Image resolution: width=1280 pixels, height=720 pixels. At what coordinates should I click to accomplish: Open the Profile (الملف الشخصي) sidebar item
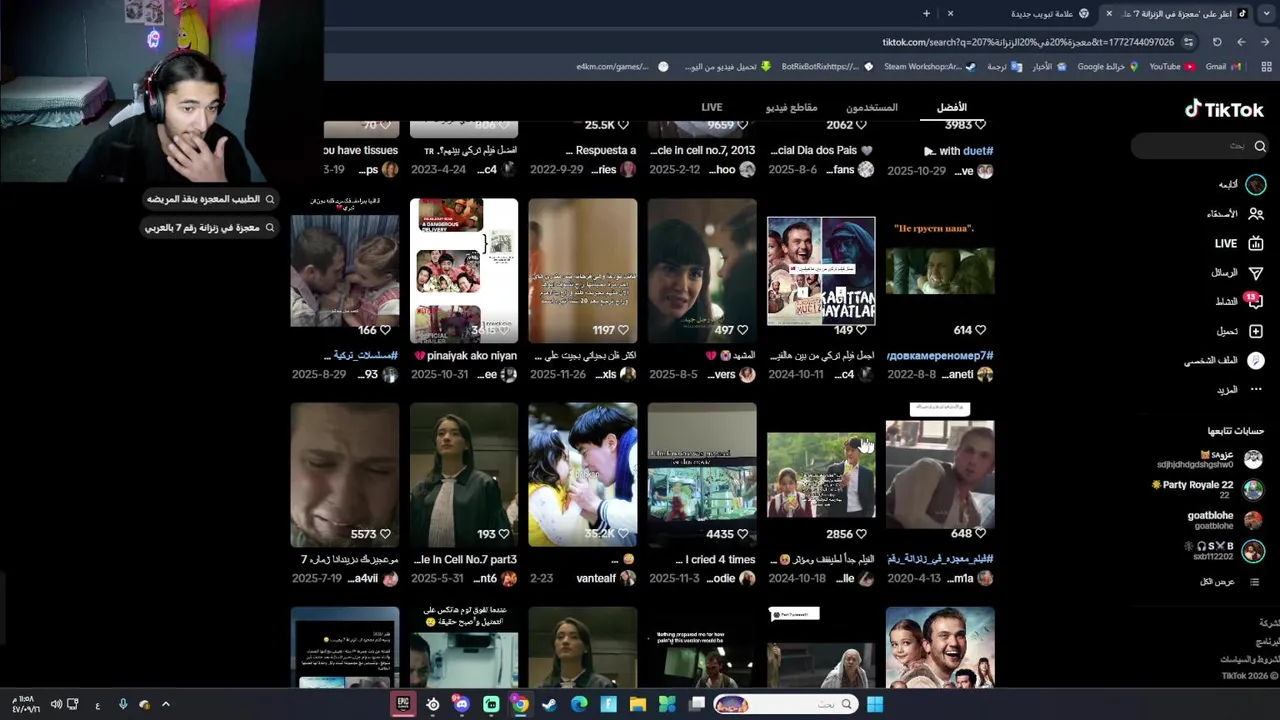point(1224,360)
